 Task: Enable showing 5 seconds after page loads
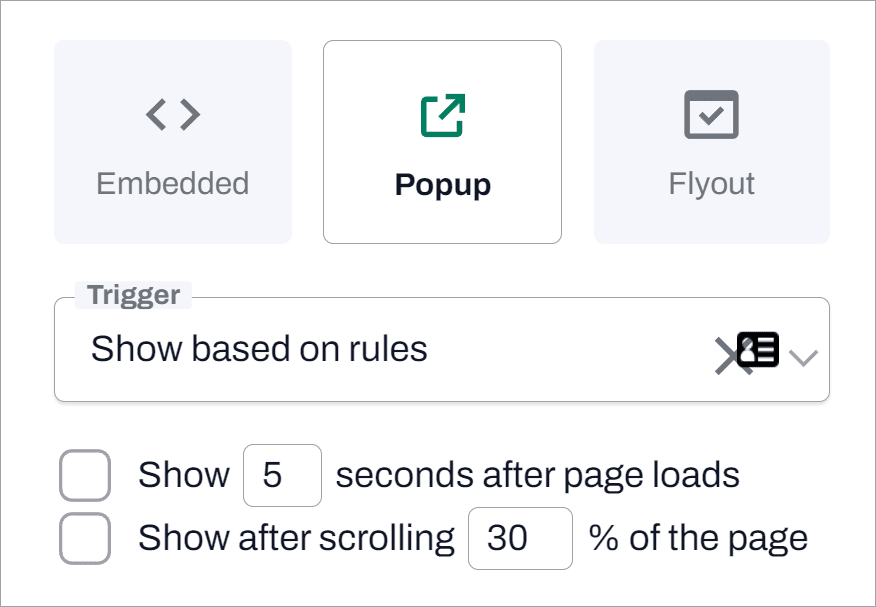(85, 475)
